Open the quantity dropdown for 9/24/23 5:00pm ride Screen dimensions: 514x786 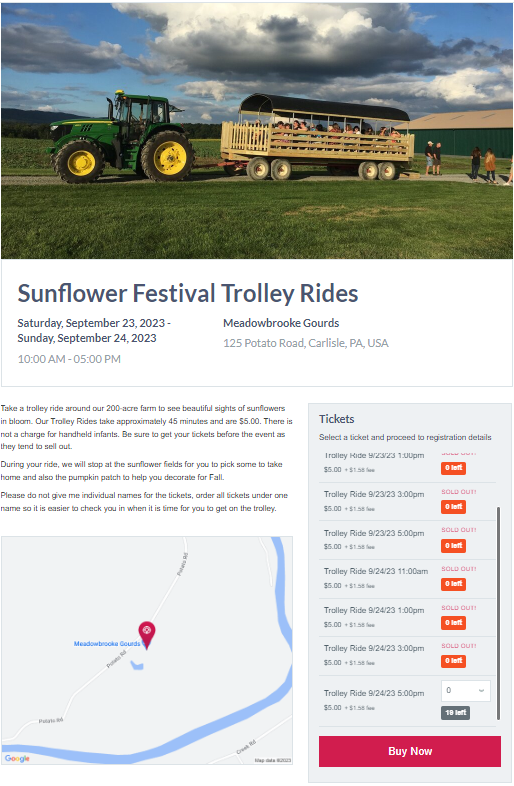(465, 691)
